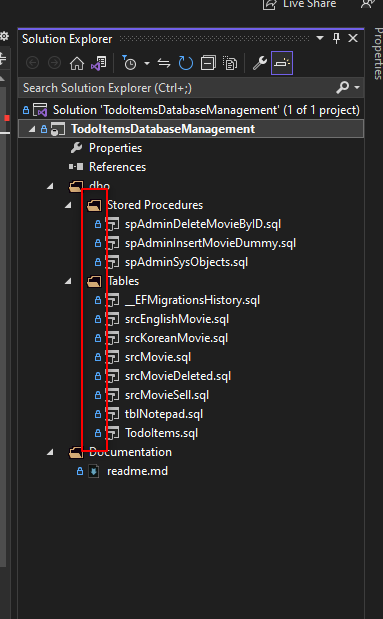This screenshot has height=619, width=383.
Task: Select srcMovie.sql file
Action: (x=158, y=357)
